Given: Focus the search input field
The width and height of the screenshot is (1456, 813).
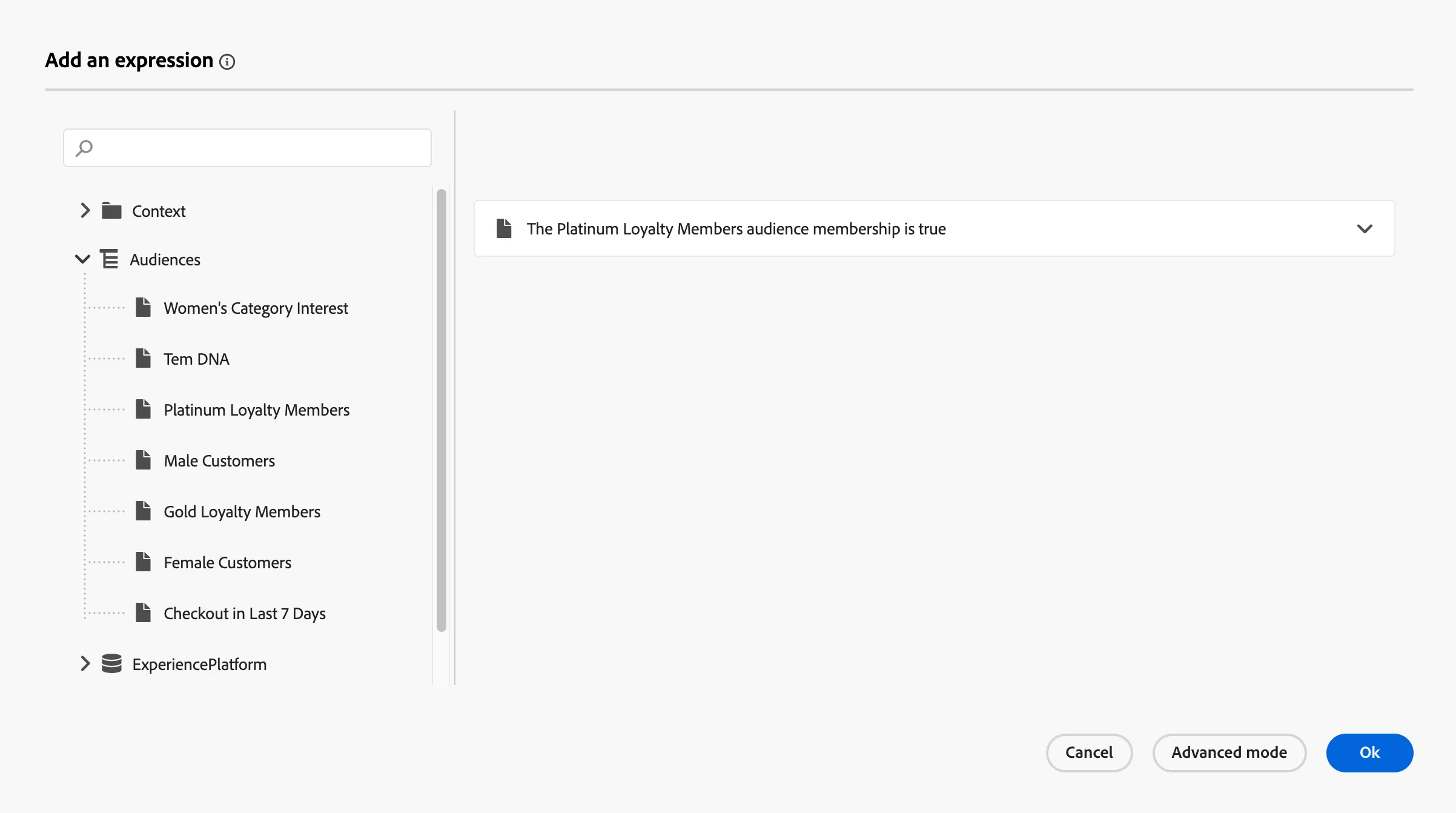Looking at the screenshot, I should (247, 148).
